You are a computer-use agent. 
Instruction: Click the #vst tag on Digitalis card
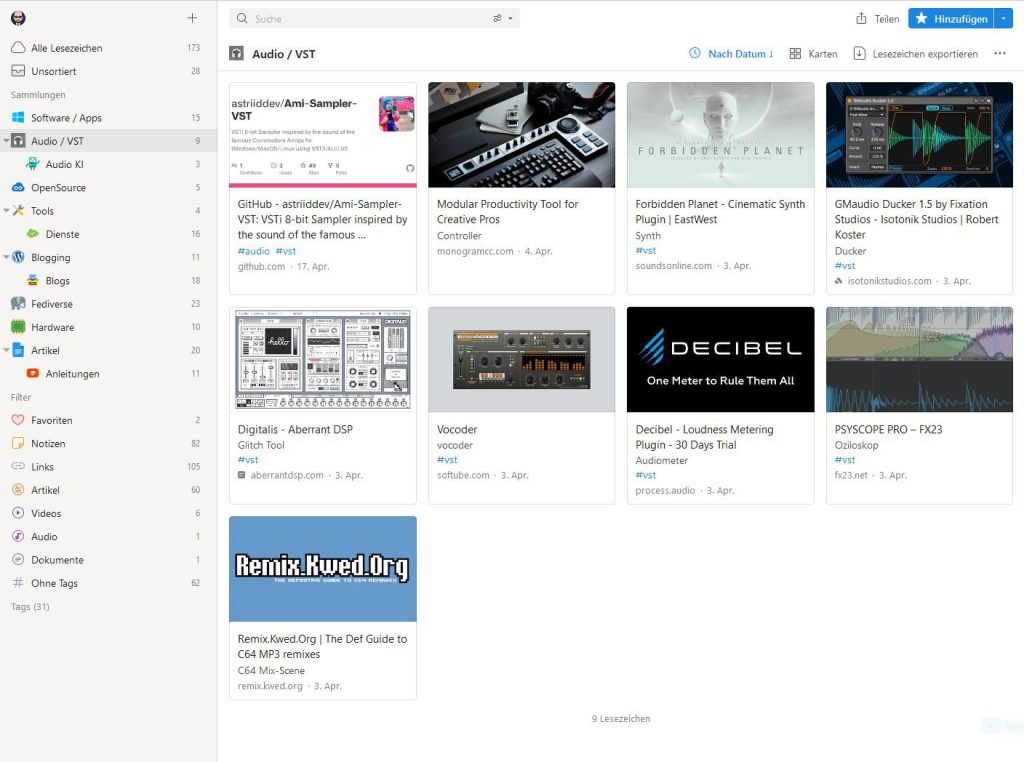pyautogui.click(x=248, y=460)
